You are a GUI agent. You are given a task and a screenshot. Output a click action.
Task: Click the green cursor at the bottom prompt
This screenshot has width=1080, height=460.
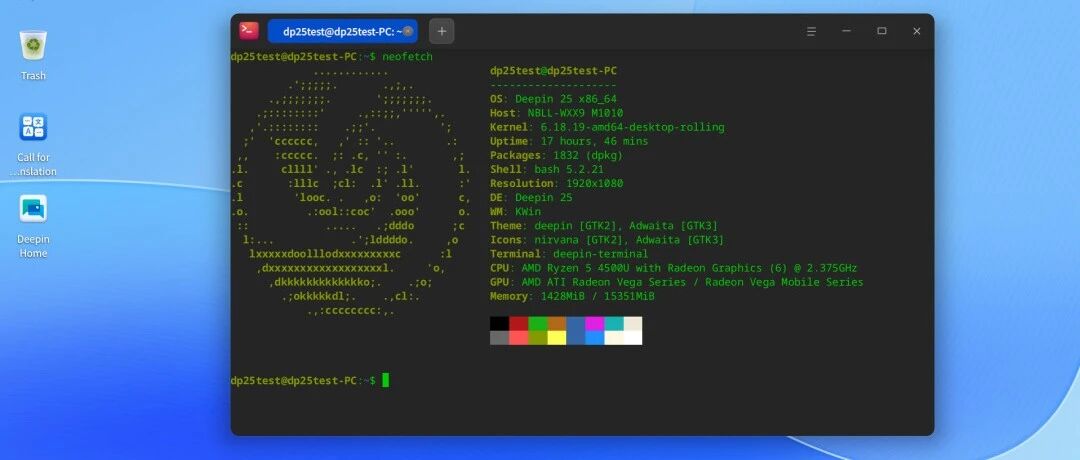386,380
